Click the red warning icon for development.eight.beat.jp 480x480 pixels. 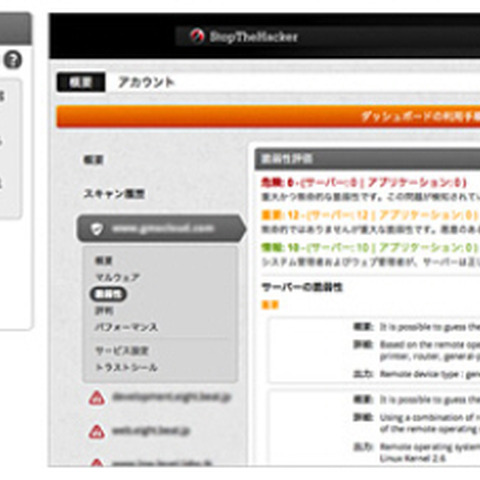[97, 398]
